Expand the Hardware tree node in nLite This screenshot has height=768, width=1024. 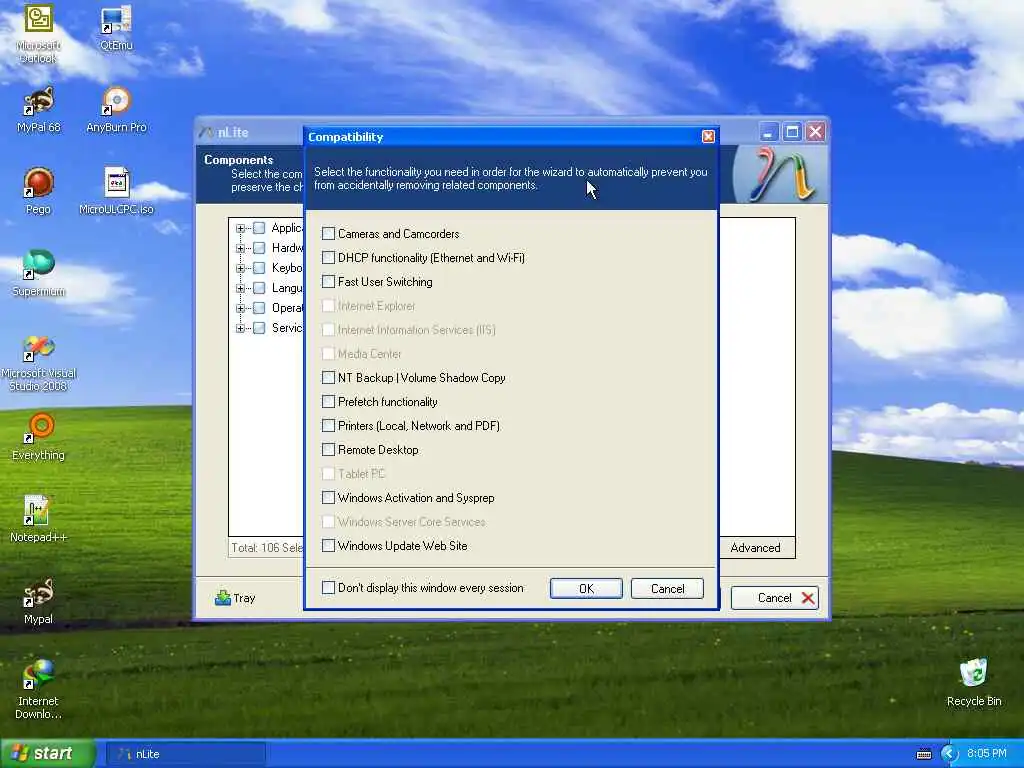tap(240, 248)
